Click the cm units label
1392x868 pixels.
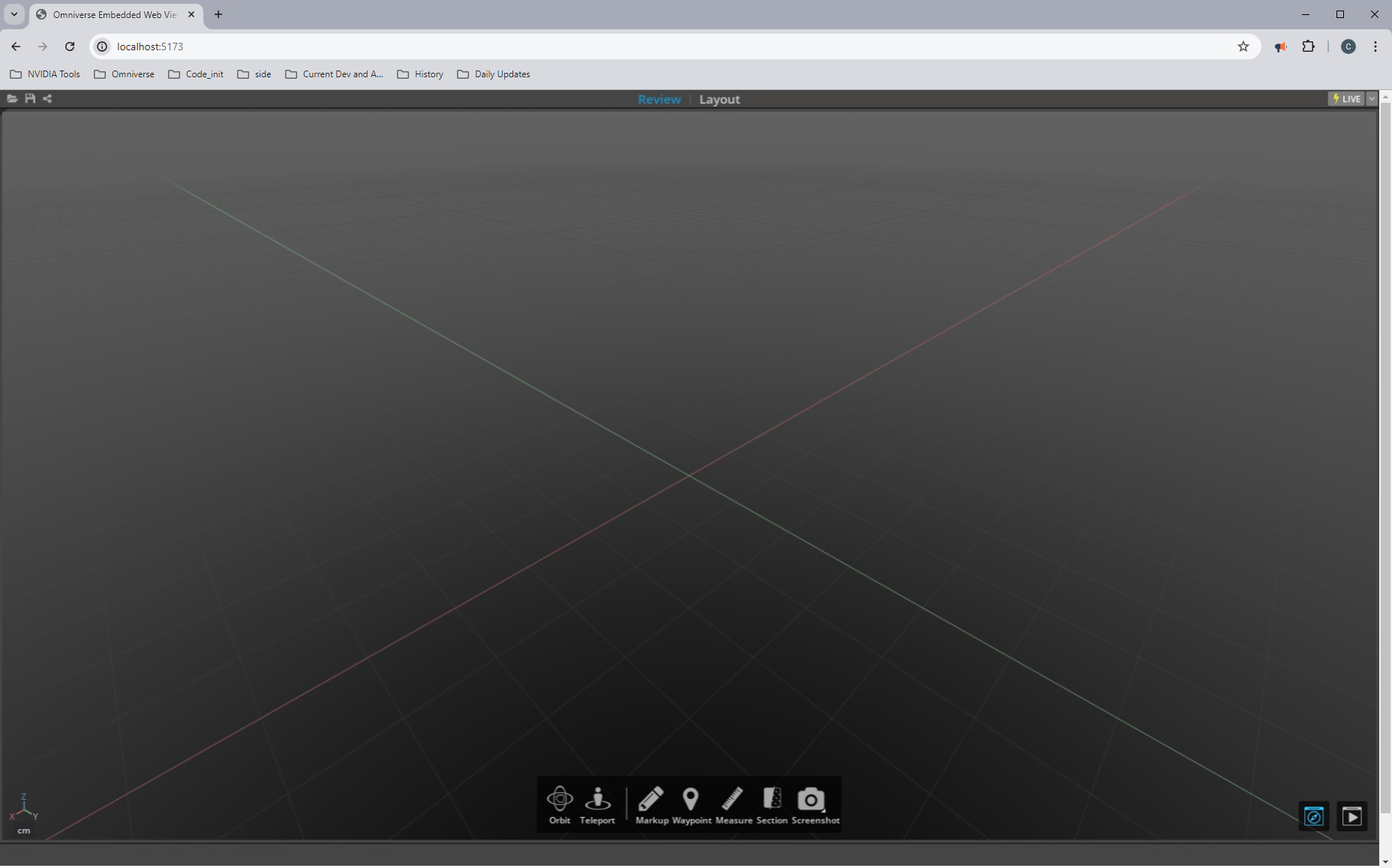click(24, 830)
